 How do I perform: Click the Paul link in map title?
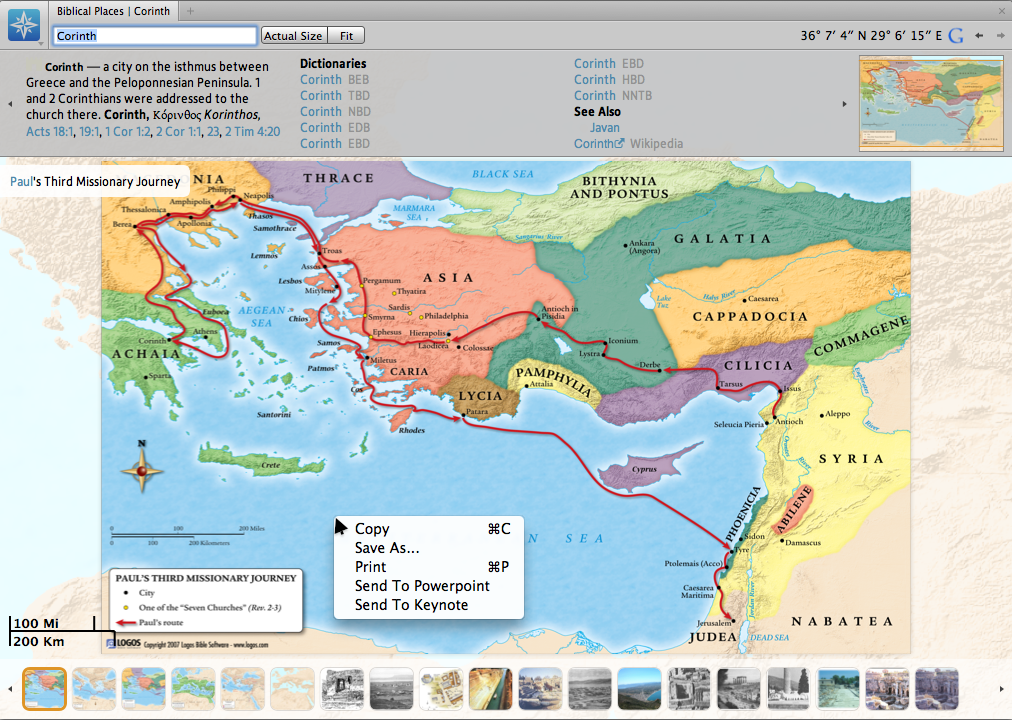[x=21, y=181]
